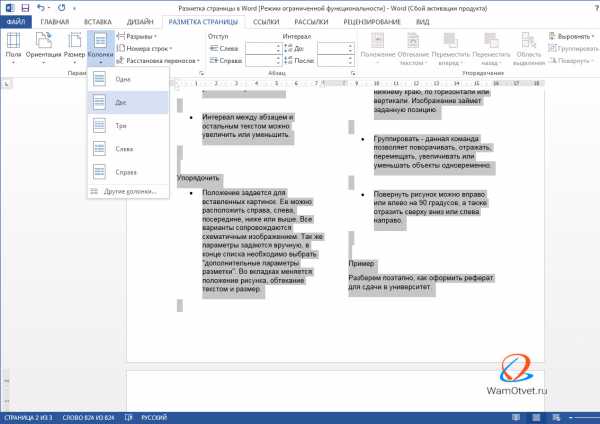Switch to the ССЫЛКИ ribbon tab

266,22
